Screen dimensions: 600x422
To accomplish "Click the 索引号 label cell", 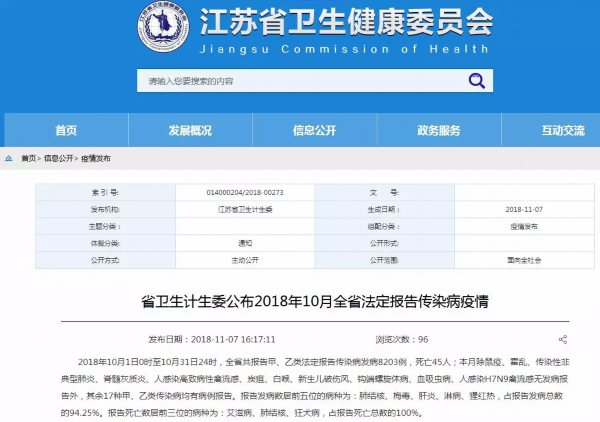I will (x=105, y=192).
